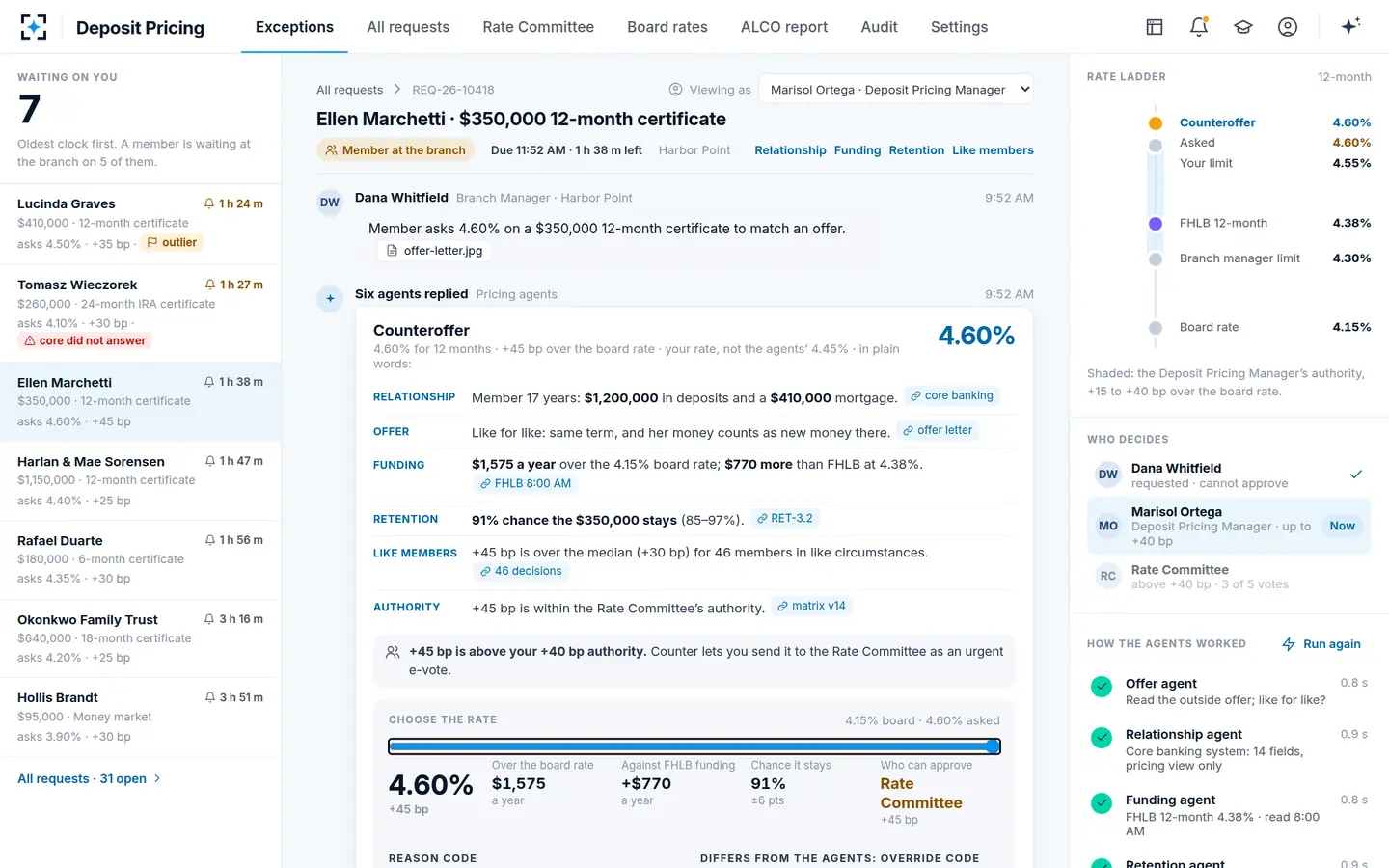
Task: Open the offer-letter.jpg attachment
Action: tap(434, 251)
